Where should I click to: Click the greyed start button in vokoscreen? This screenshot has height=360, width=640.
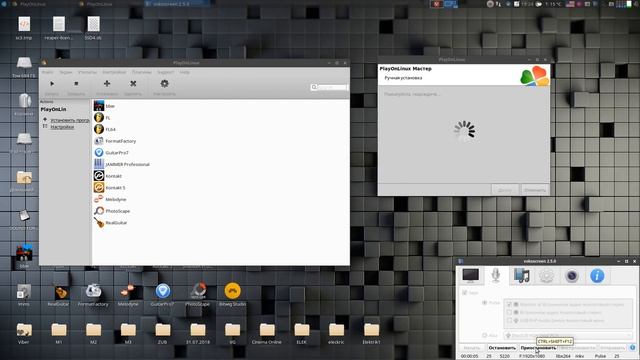tap(472, 348)
